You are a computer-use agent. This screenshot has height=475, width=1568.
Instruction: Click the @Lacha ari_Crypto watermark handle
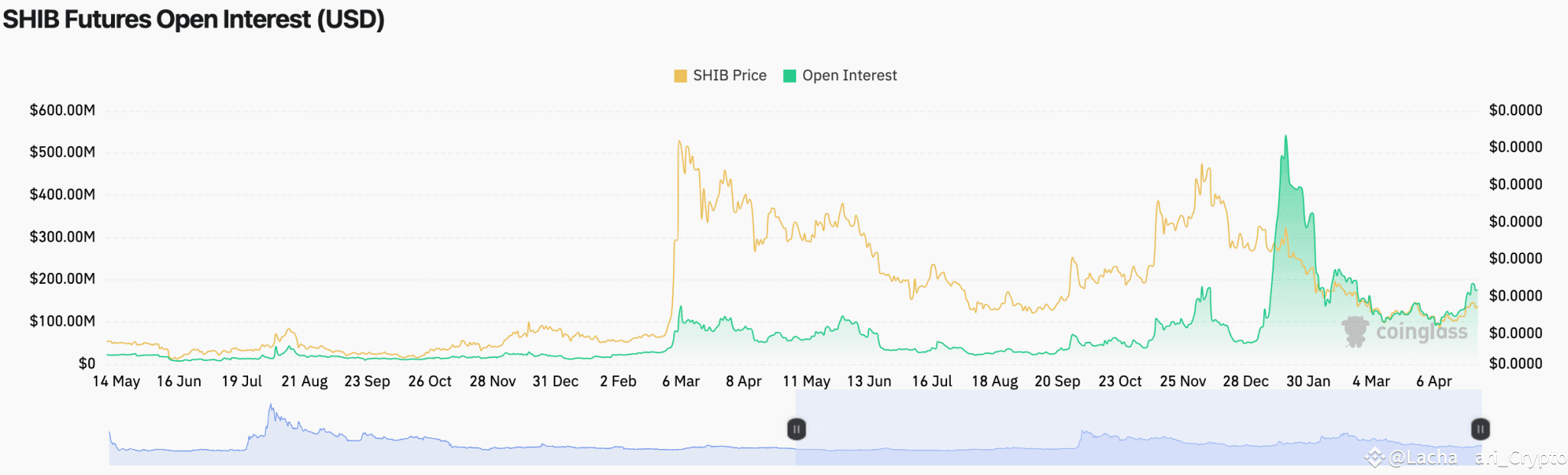pyautogui.click(x=1478, y=457)
